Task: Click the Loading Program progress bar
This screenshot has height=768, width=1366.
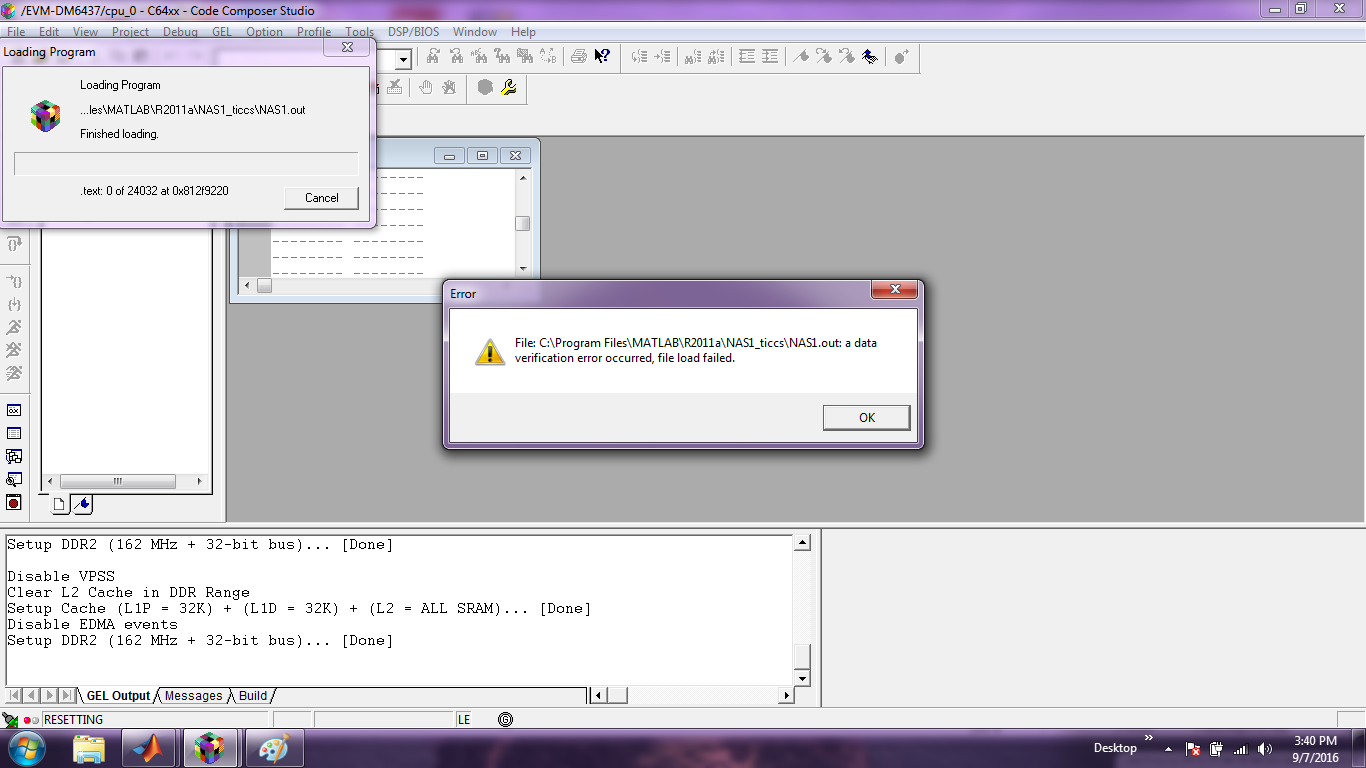Action: pos(186,164)
